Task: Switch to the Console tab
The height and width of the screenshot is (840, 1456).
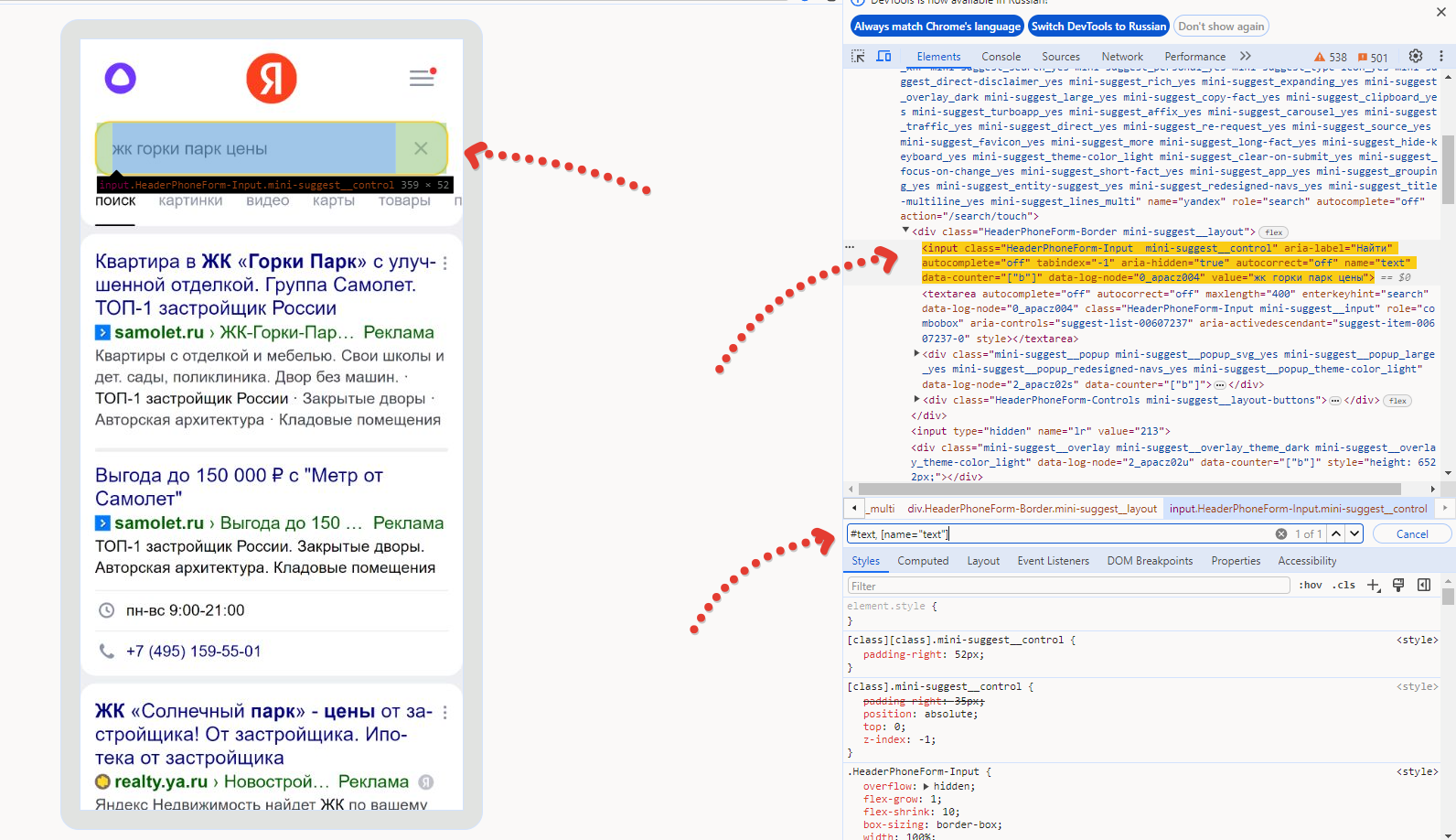Action: (1001, 57)
